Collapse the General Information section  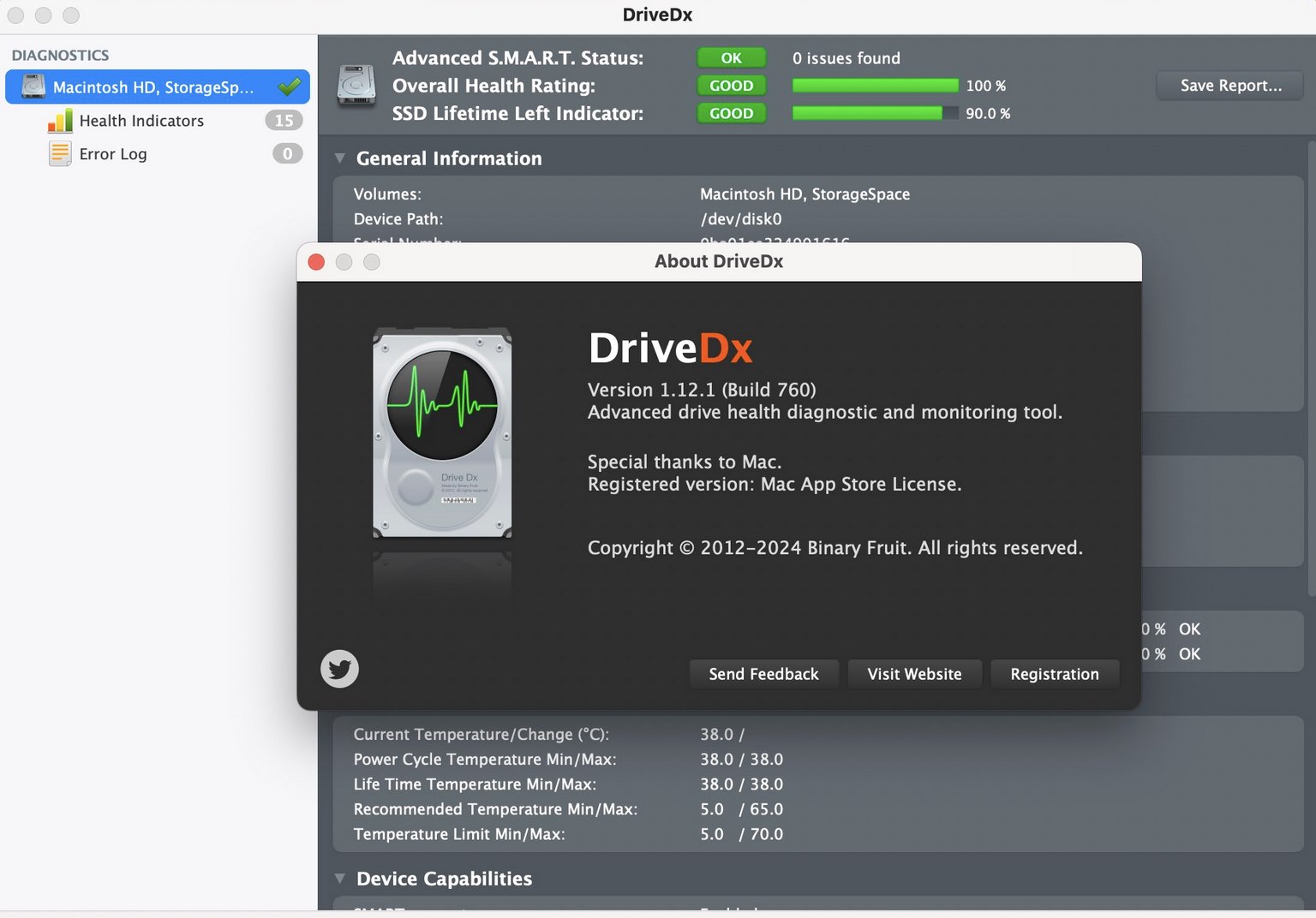pyautogui.click(x=340, y=158)
